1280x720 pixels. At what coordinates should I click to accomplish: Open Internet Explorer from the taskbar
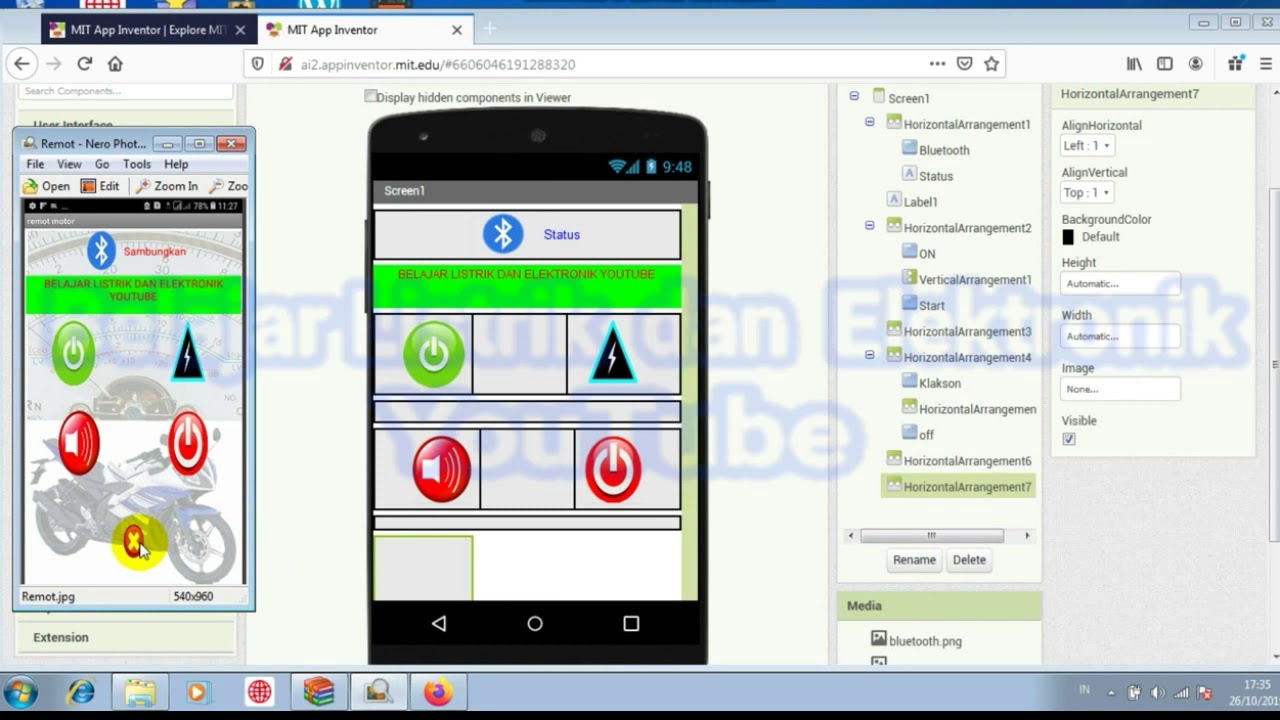pos(80,692)
